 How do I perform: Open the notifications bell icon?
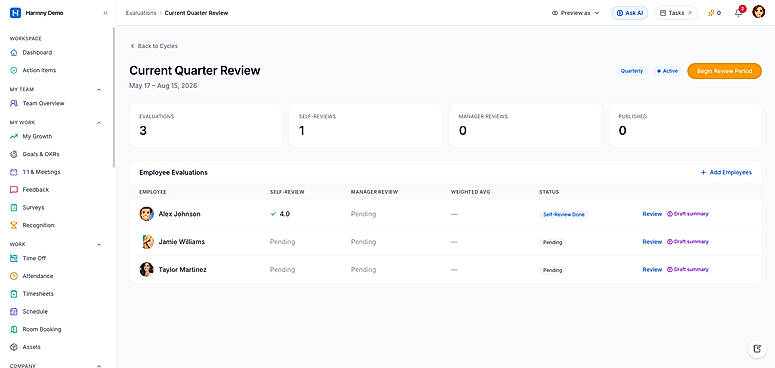click(738, 13)
